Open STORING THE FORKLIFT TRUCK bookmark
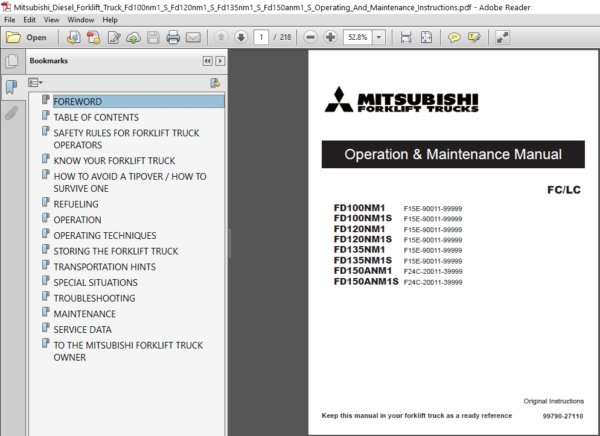 [116, 251]
